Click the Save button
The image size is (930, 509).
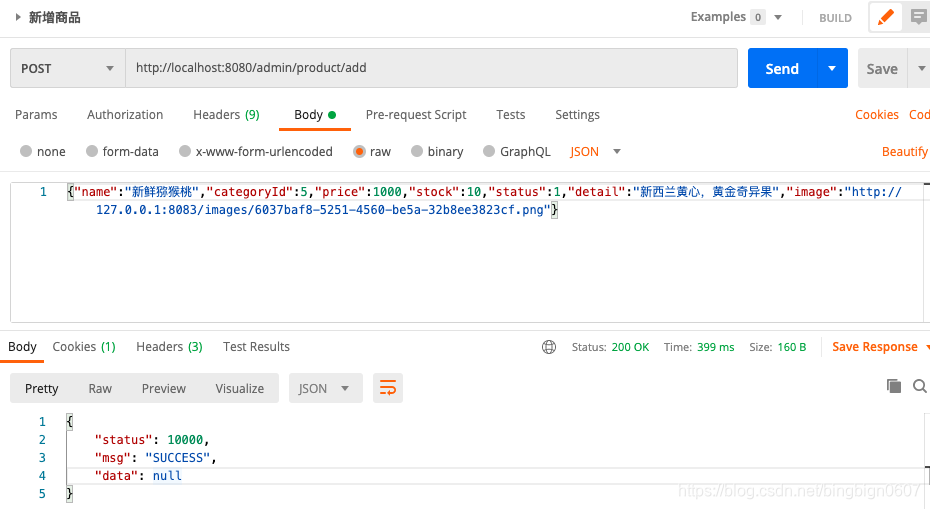click(883, 68)
